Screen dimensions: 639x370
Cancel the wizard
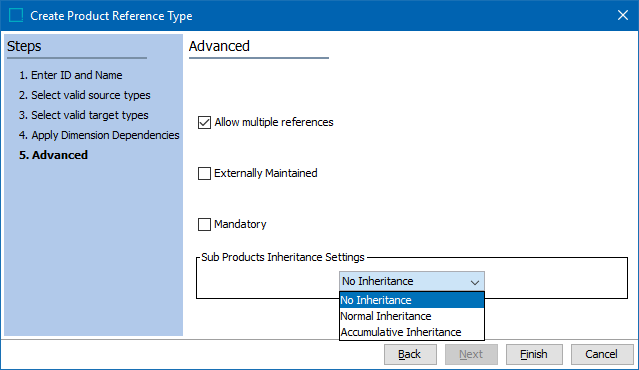click(x=602, y=354)
